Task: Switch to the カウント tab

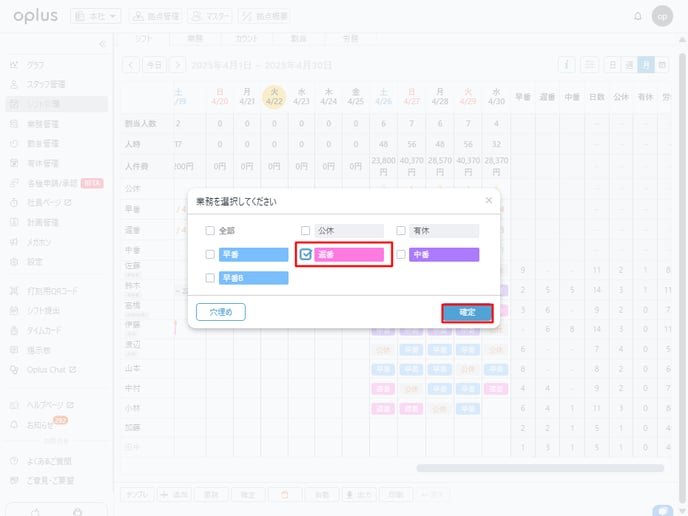Action: 245,38
